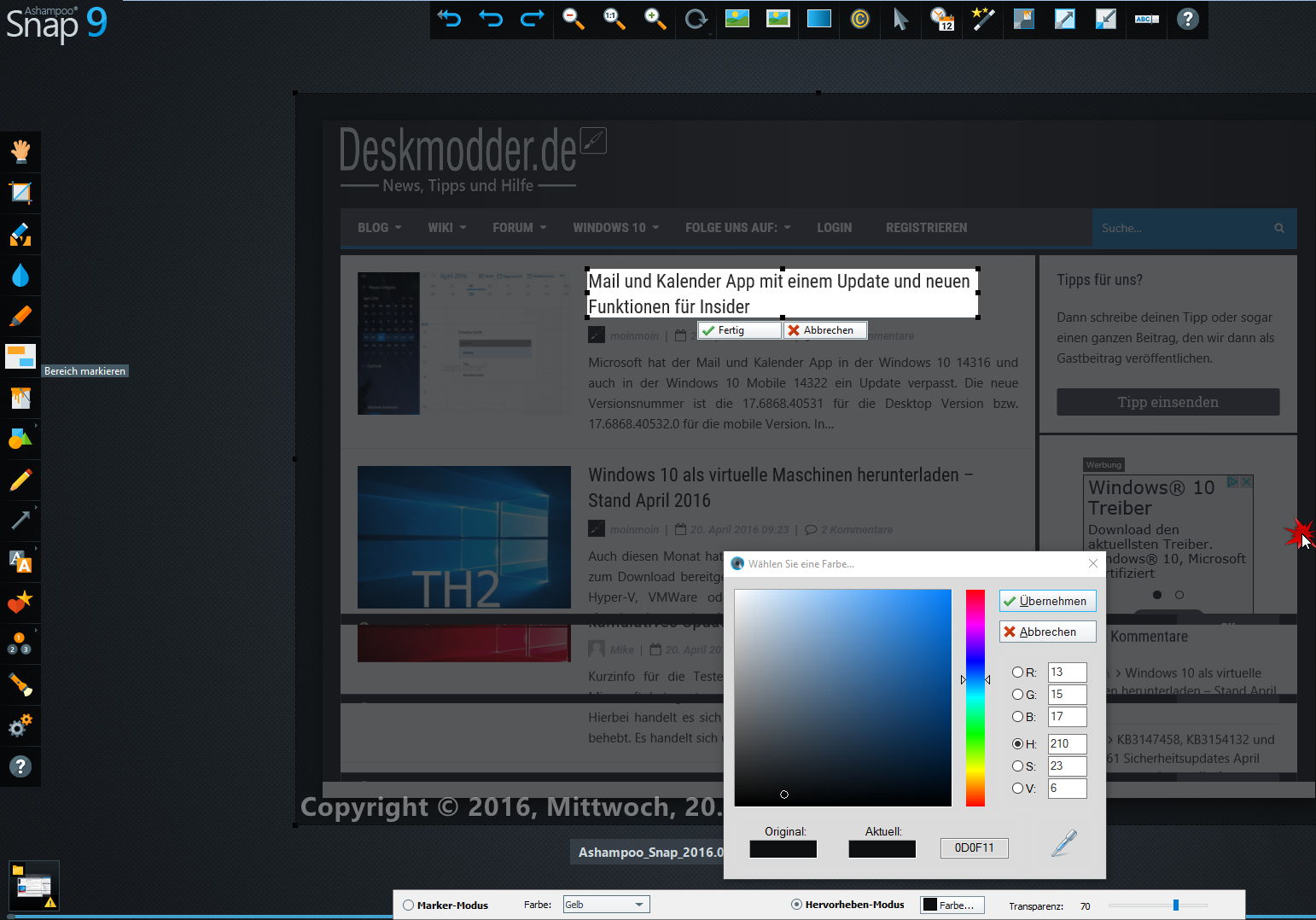Apply the magic wand effects tool
The width and height of the screenshot is (1316, 920).
pyautogui.click(x=982, y=19)
